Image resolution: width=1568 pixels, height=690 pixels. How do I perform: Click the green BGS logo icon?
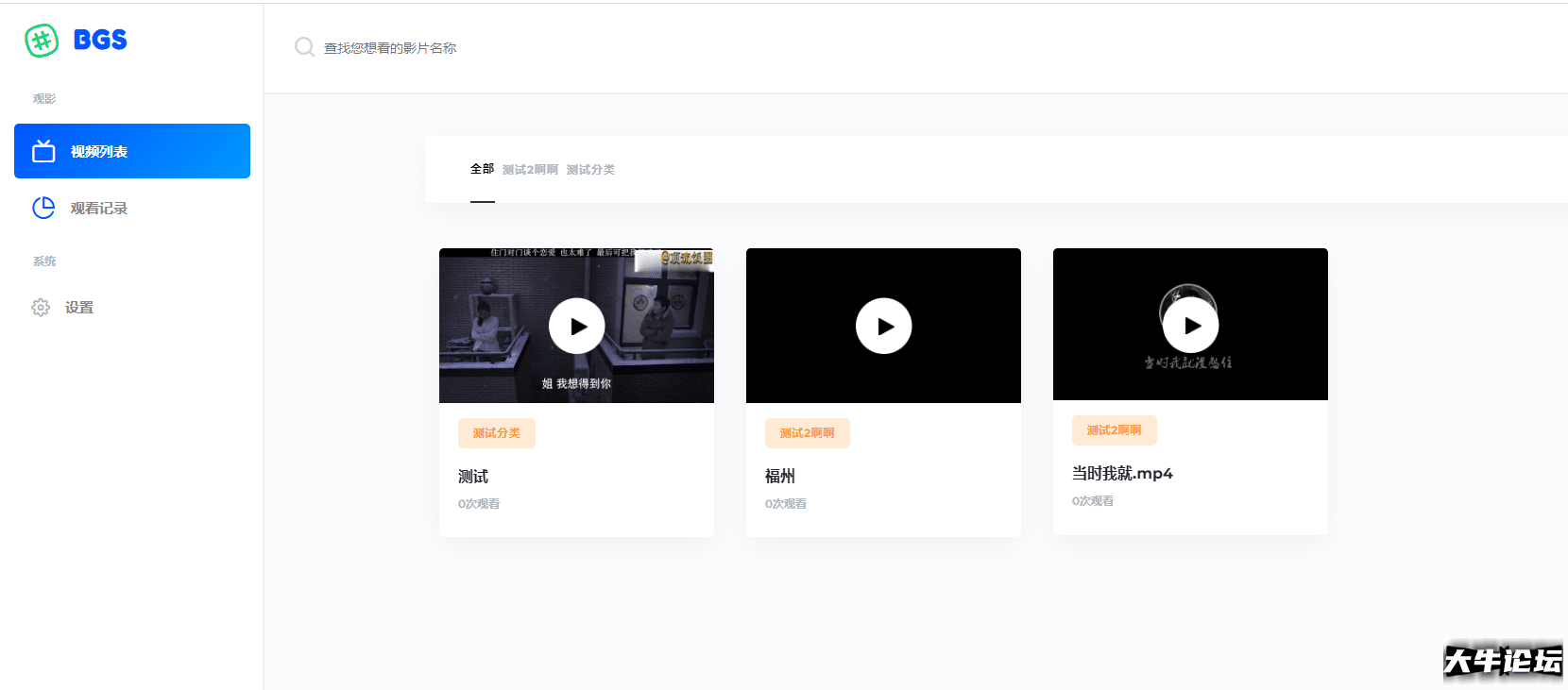42,41
